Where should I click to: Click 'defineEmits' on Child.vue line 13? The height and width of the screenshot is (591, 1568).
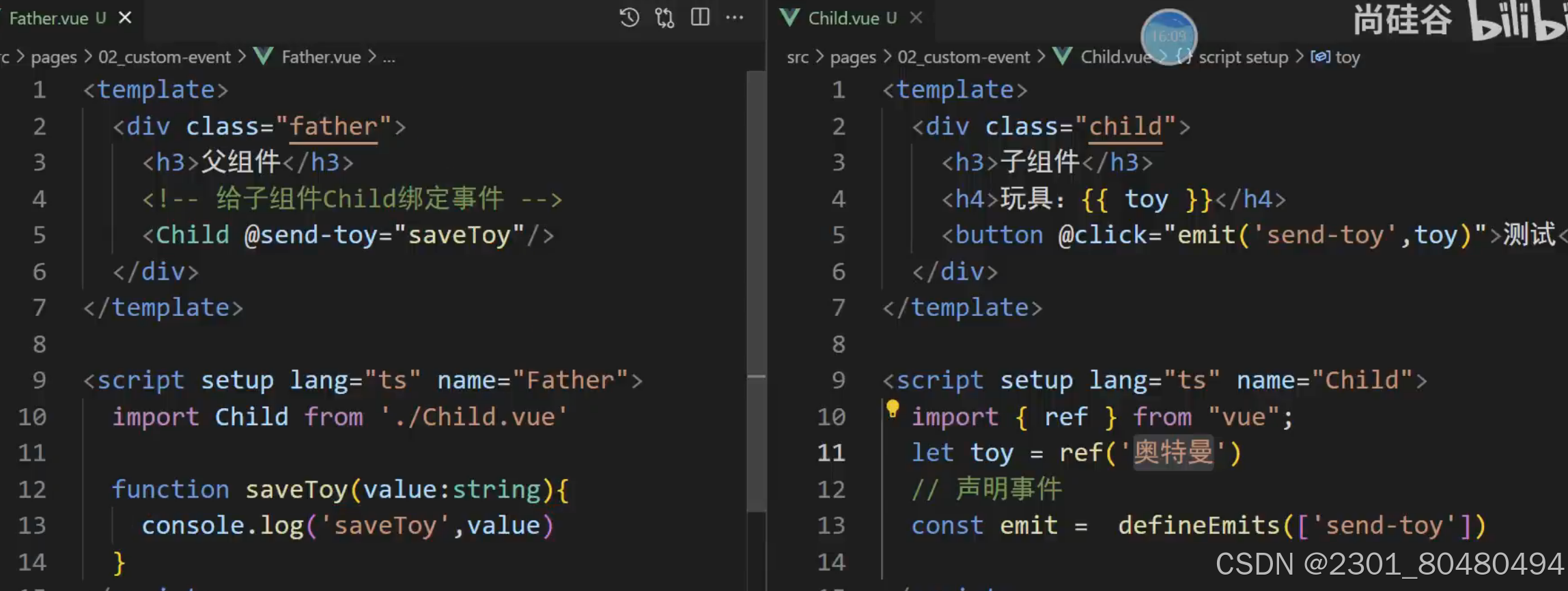(1199, 525)
